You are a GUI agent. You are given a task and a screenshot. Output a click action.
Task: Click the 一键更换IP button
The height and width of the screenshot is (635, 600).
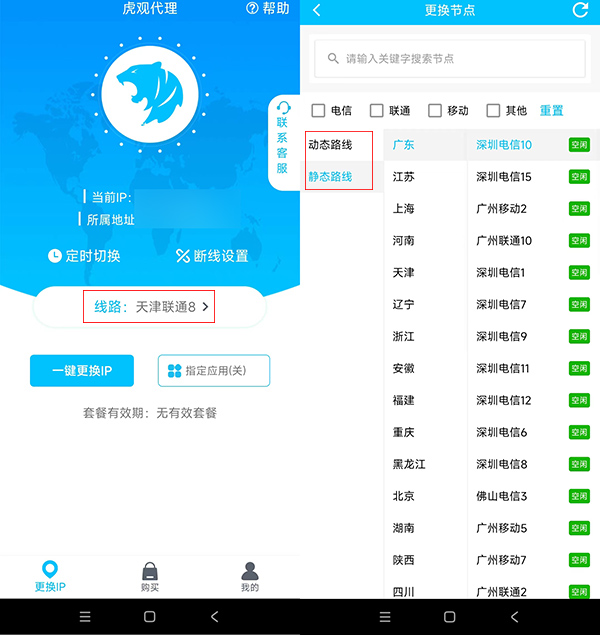[x=82, y=371]
